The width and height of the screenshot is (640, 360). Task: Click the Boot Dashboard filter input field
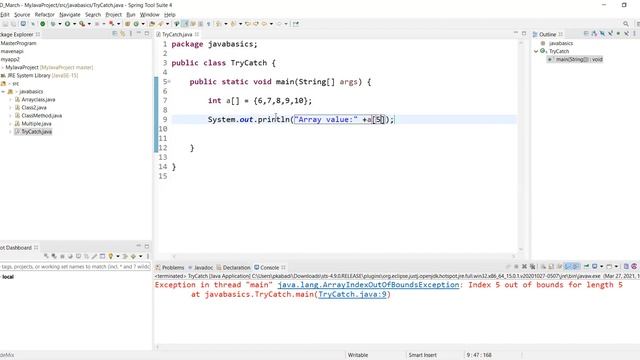76,267
